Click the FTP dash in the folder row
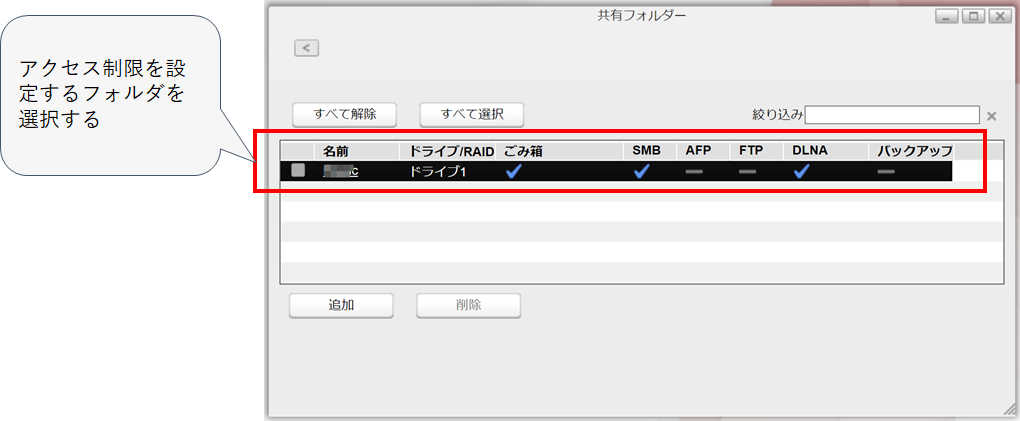 click(748, 172)
